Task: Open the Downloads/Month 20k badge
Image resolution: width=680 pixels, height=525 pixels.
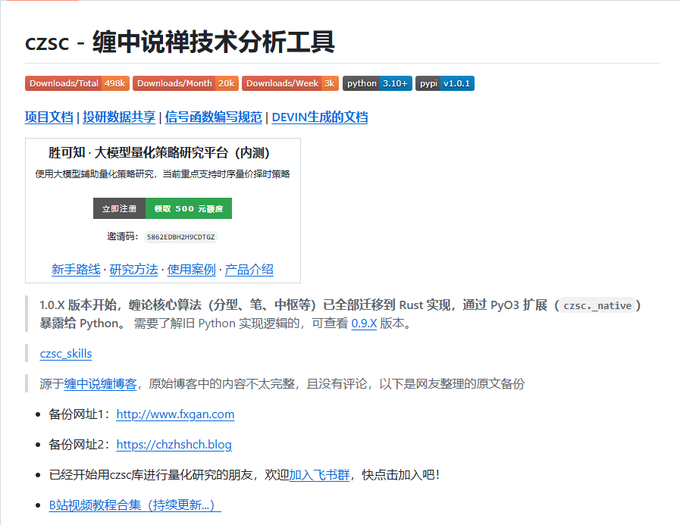Action: 186,83
